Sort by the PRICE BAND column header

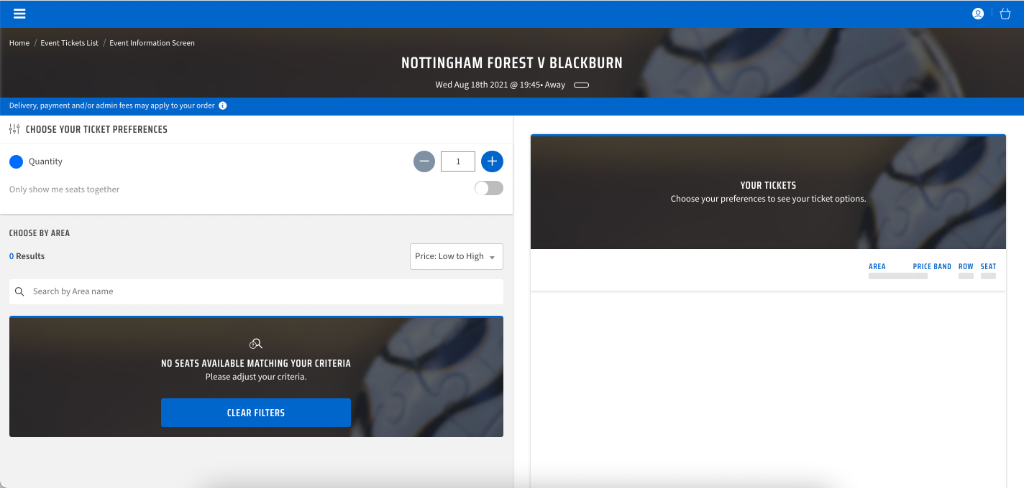coord(932,267)
